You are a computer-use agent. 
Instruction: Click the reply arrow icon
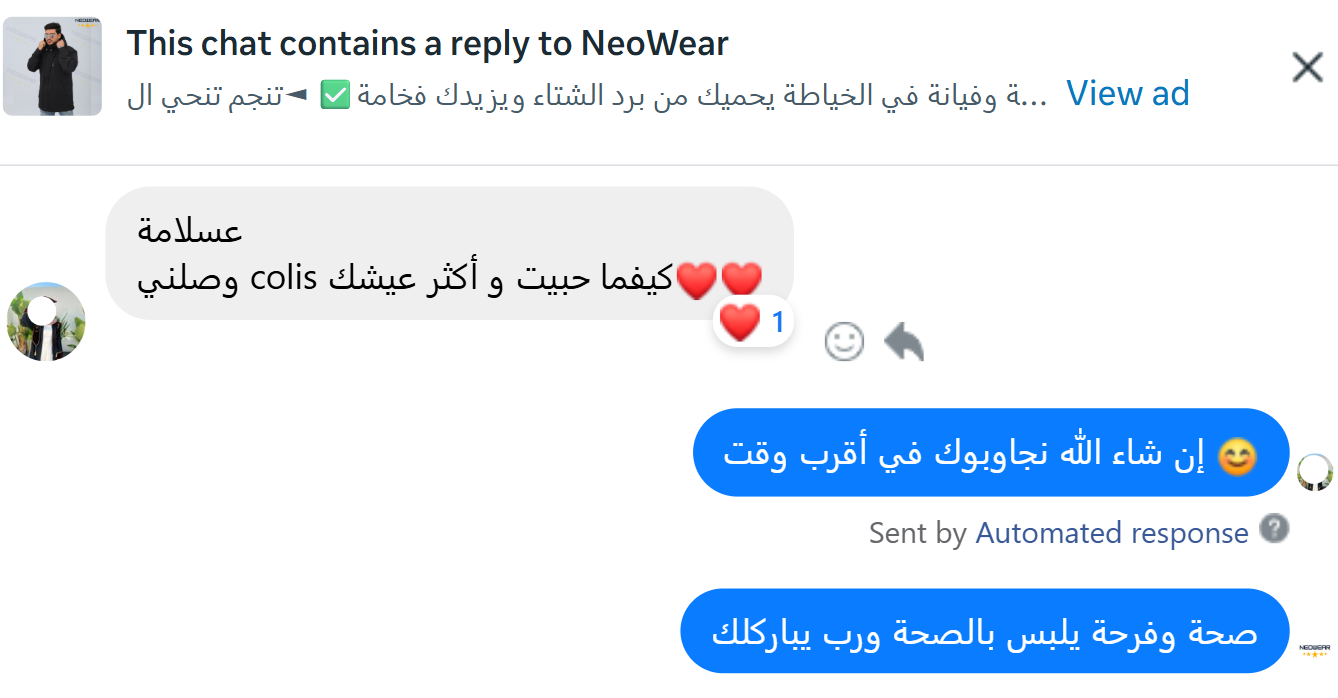tap(904, 342)
